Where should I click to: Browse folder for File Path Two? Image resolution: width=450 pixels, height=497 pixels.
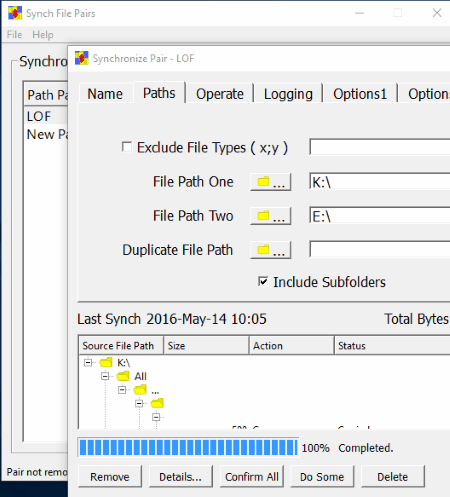[x=271, y=216]
